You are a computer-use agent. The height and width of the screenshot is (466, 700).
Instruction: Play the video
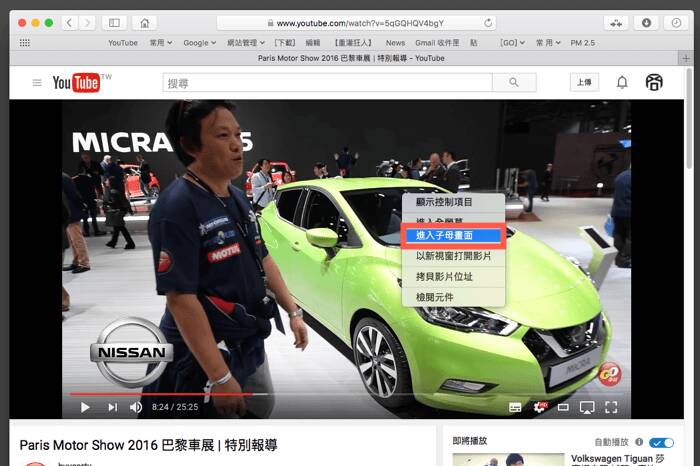[85, 407]
